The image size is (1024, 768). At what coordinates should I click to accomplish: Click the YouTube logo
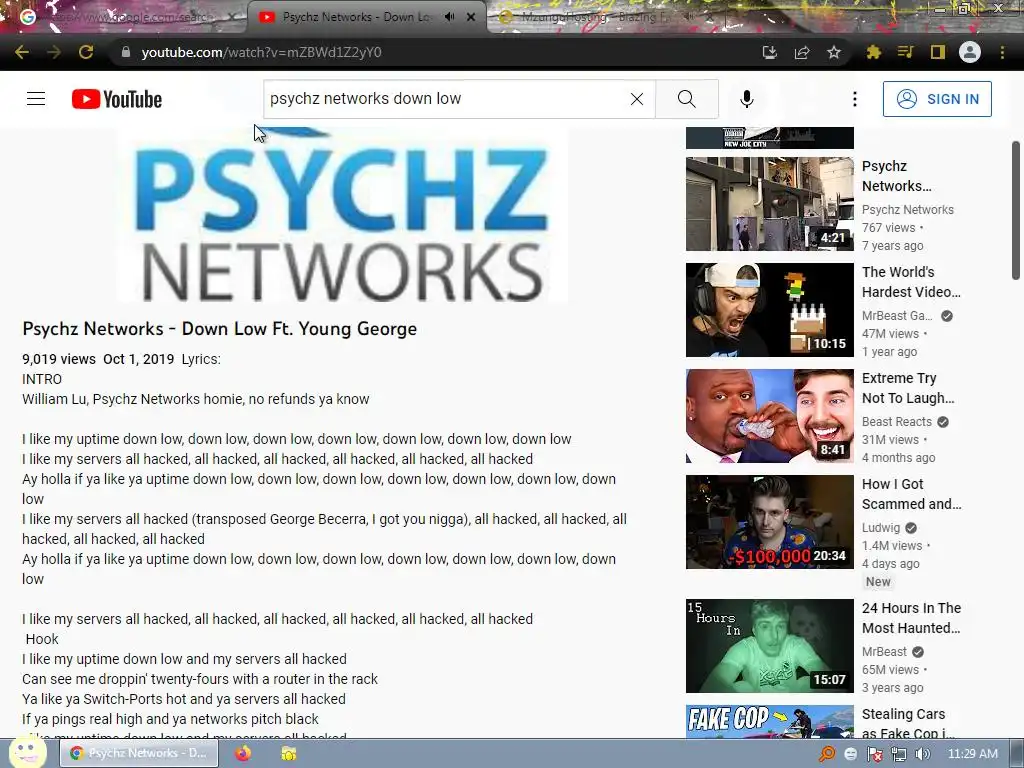point(117,99)
